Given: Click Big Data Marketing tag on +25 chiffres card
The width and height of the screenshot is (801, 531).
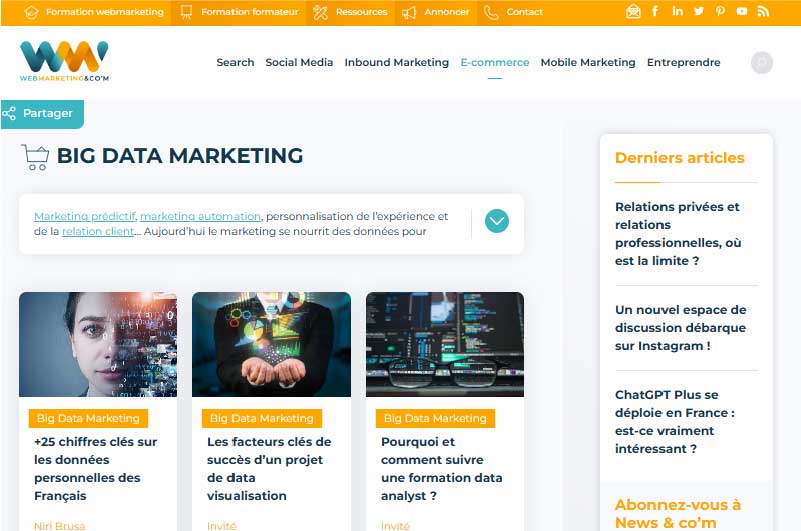Looking at the screenshot, I should tap(88, 418).
